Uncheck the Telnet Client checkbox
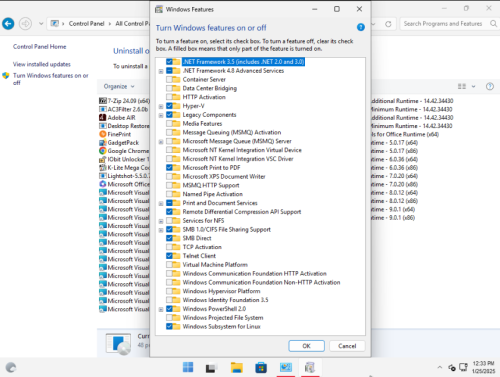 click(169, 256)
